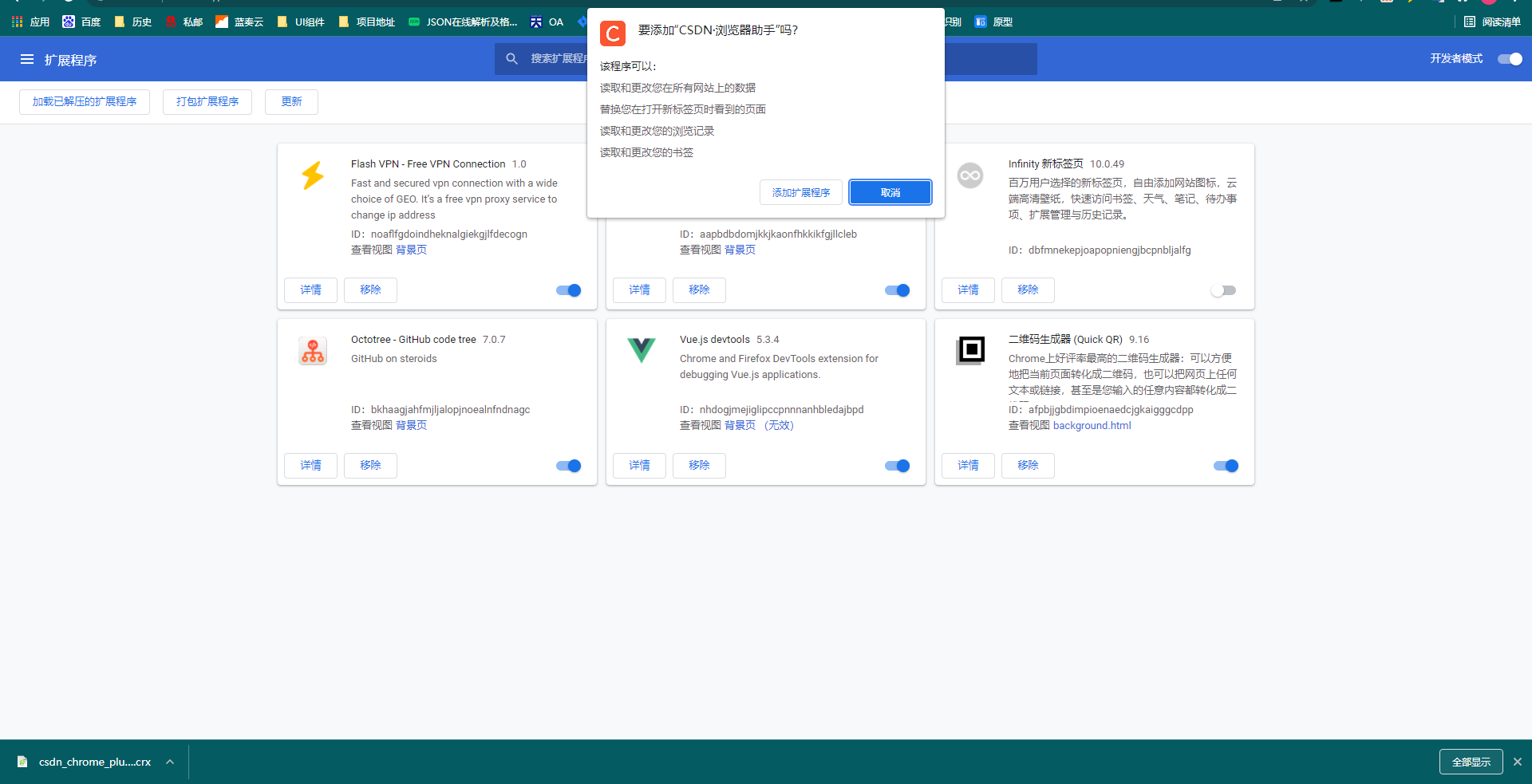Open the 蓝奏云 bookmark
Image resolution: width=1532 pixels, height=784 pixels.
[239, 22]
